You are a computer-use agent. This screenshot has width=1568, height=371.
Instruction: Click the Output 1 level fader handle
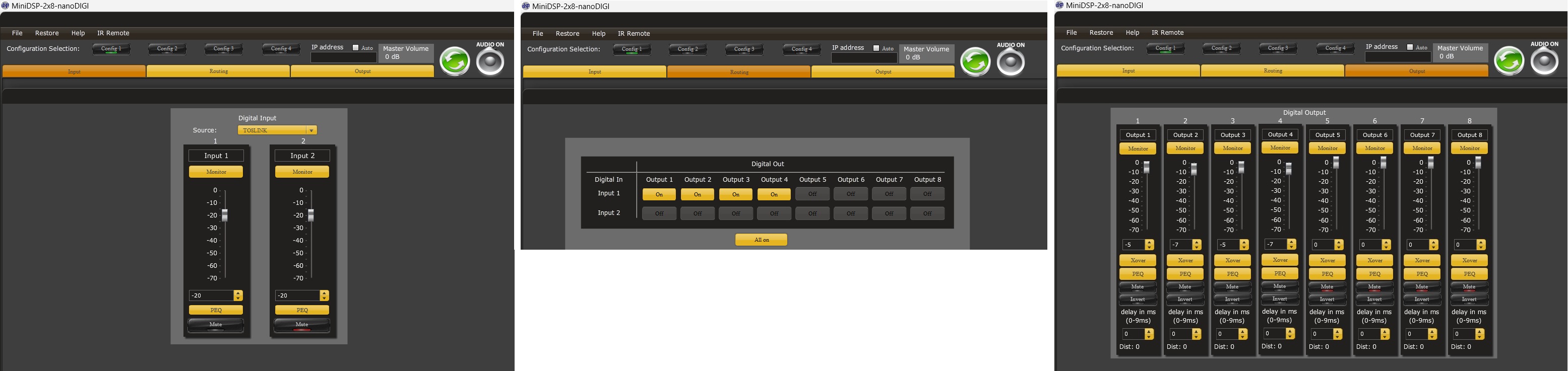click(1147, 167)
